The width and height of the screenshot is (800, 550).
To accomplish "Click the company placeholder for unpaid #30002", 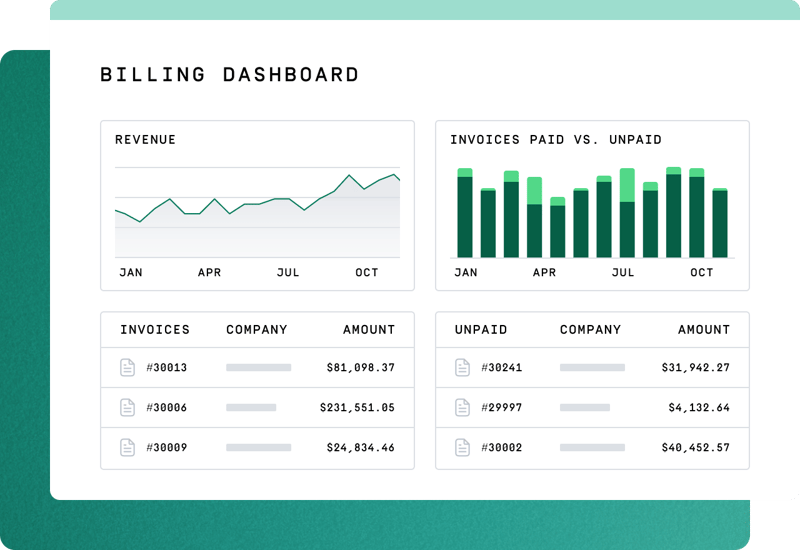I will coord(592,447).
